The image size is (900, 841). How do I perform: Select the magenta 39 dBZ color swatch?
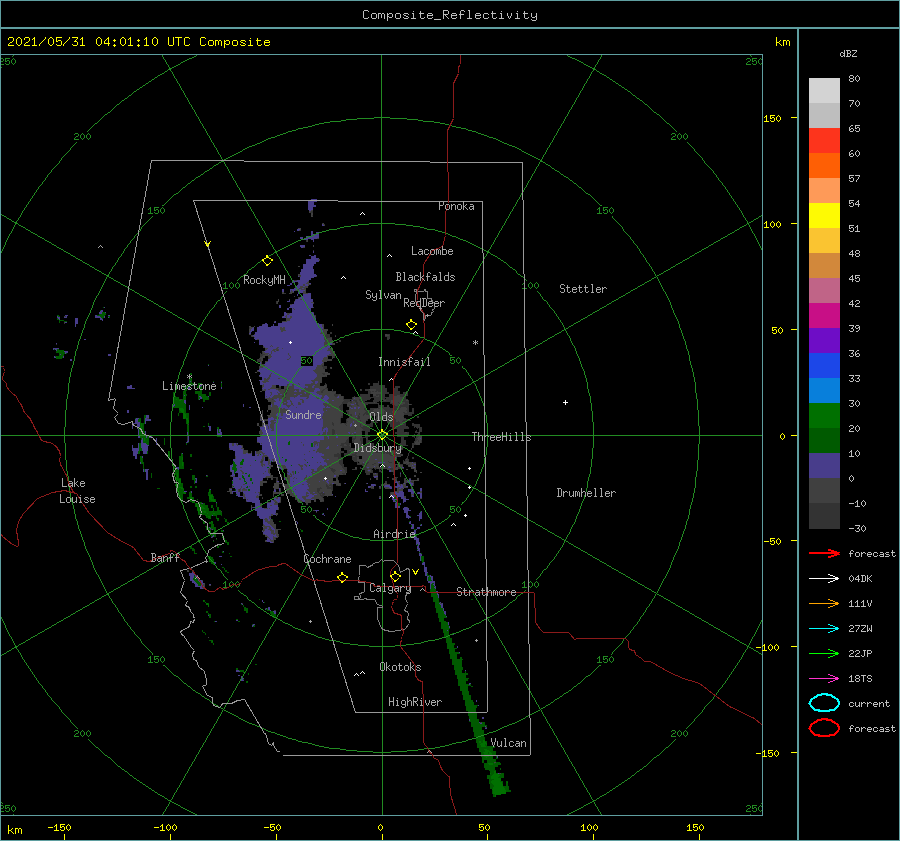[x=824, y=316]
